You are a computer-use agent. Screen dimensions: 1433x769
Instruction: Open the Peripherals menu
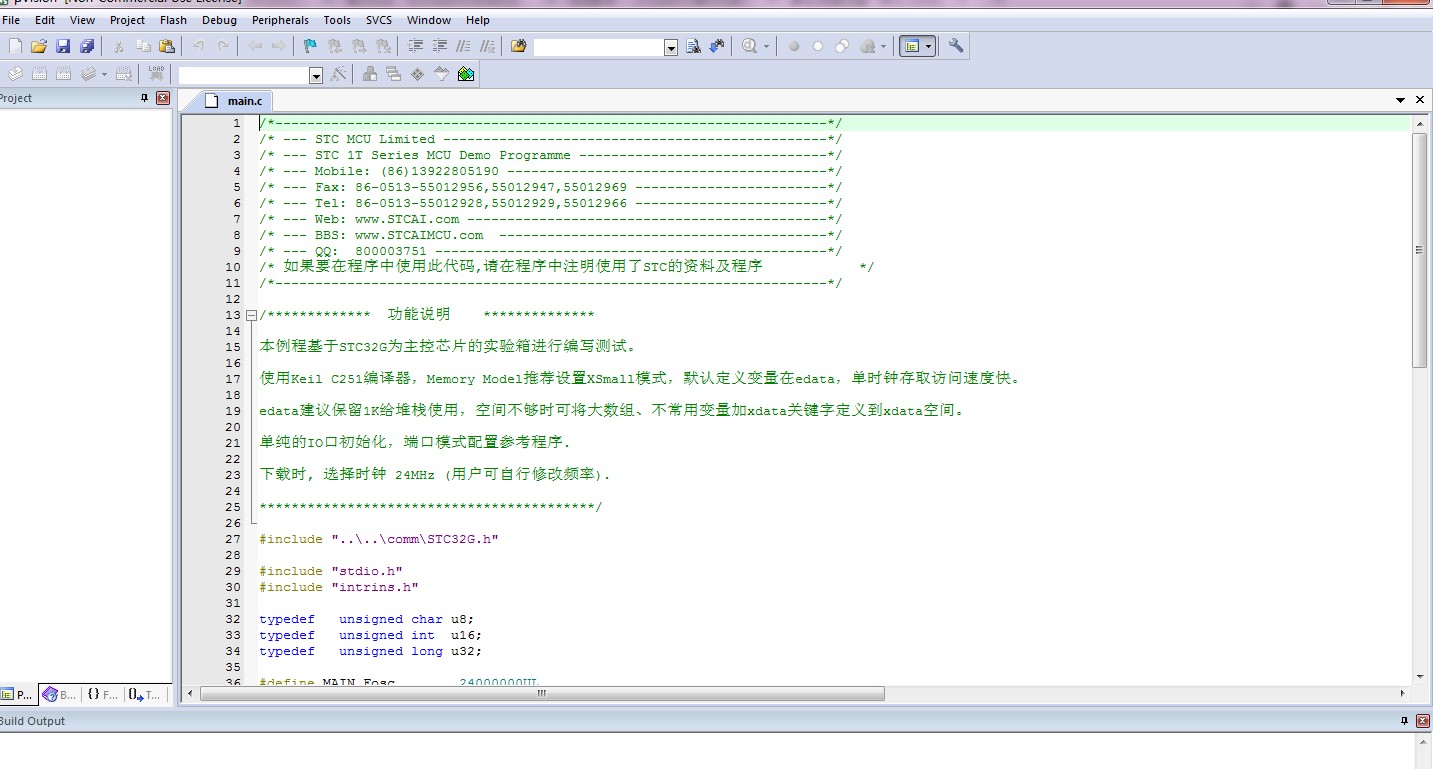click(x=280, y=20)
